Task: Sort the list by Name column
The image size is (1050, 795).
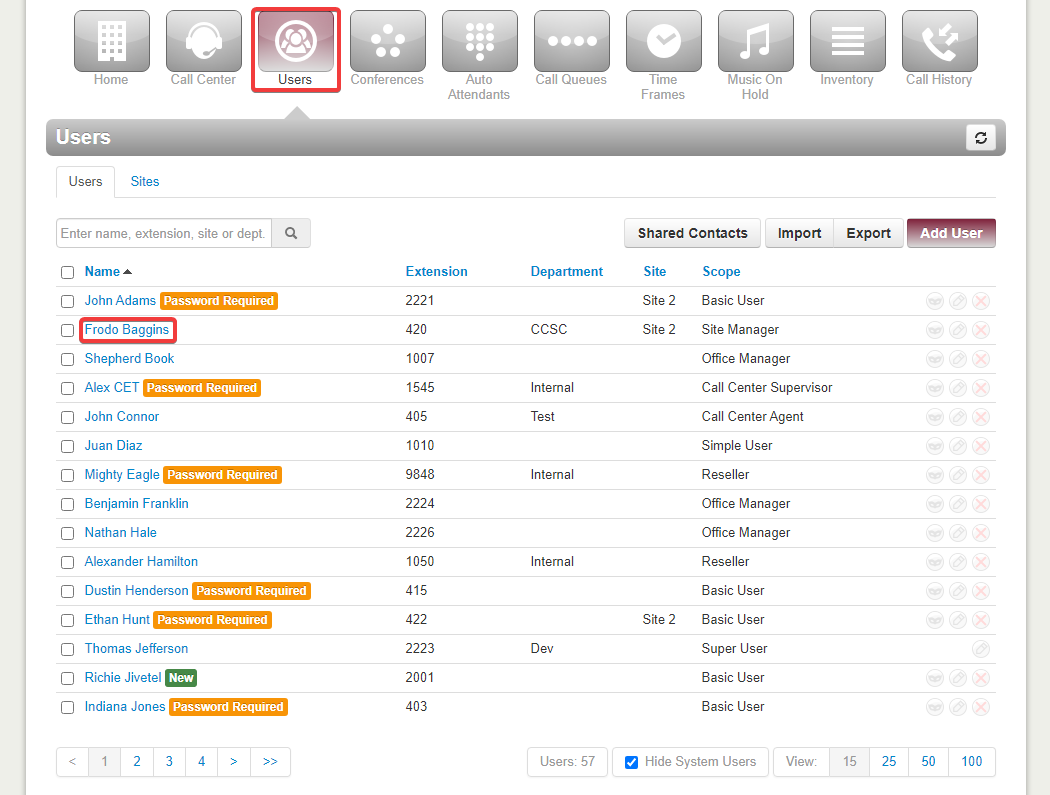Action: click(102, 272)
